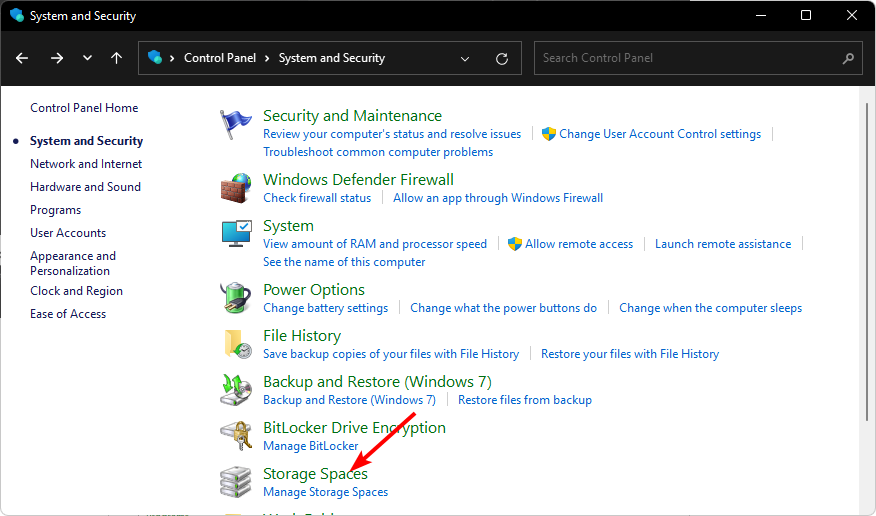This screenshot has height=516, width=876.
Task: Click the System monitor icon
Action: [236, 233]
